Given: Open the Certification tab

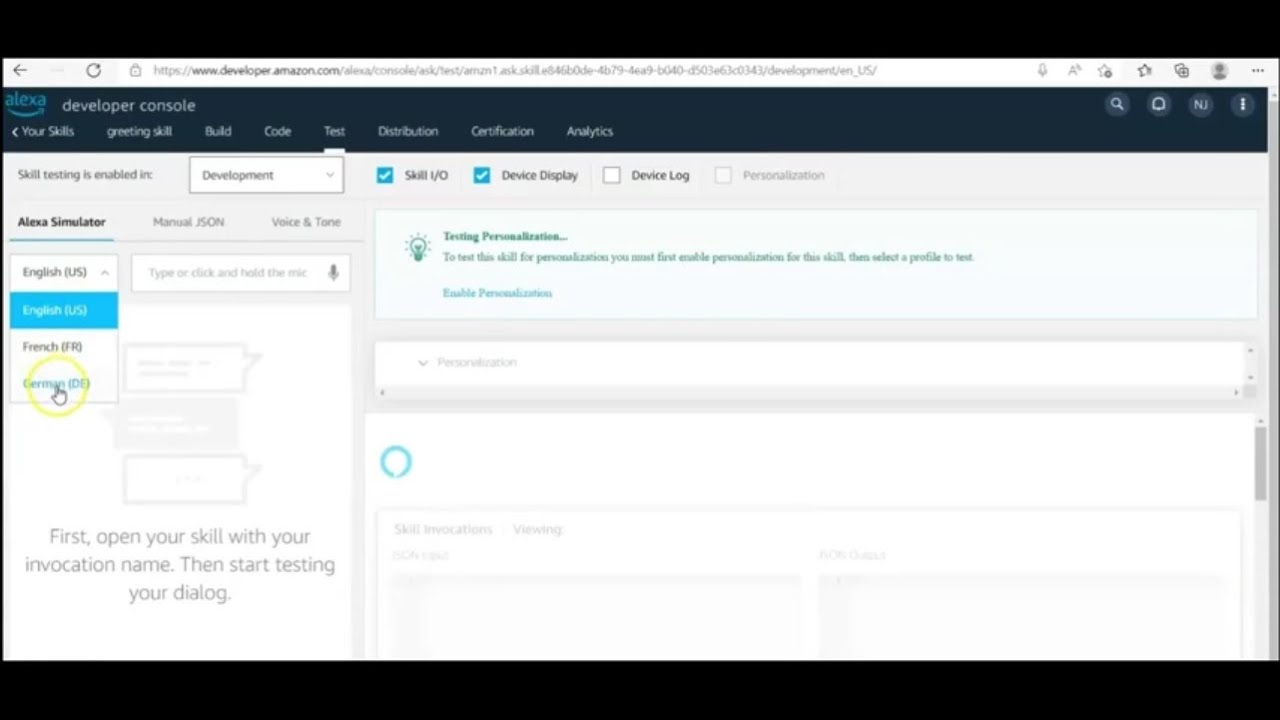Looking at the screenshot, I should coord(502,131).
